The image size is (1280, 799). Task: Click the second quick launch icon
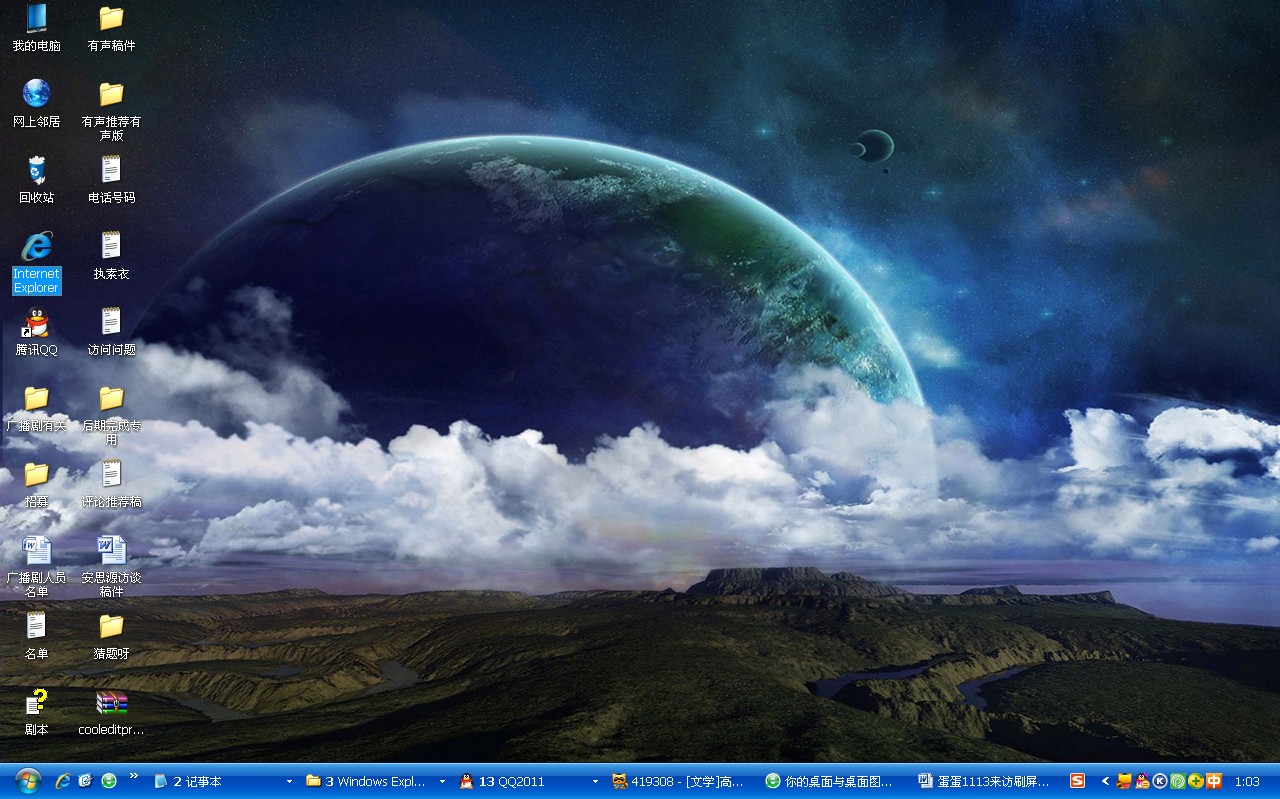point(86,781)
